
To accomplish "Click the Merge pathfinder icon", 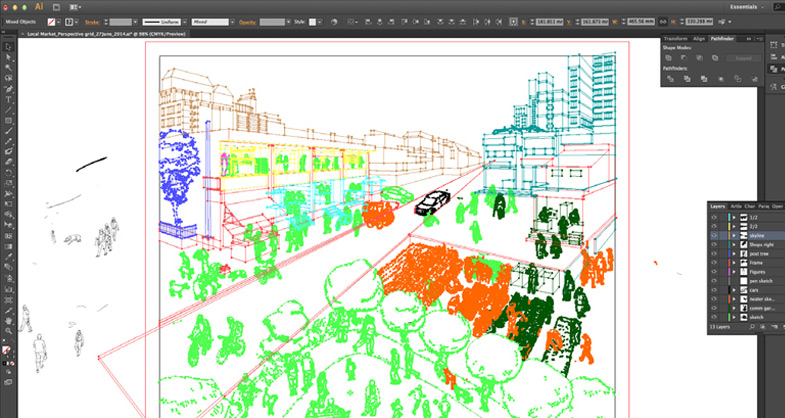I will (704, 79).
